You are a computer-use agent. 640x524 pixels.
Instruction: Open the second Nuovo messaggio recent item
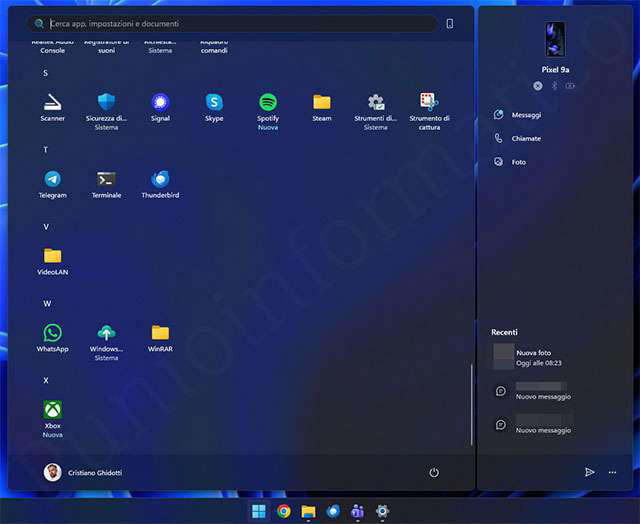click(533, 425)
